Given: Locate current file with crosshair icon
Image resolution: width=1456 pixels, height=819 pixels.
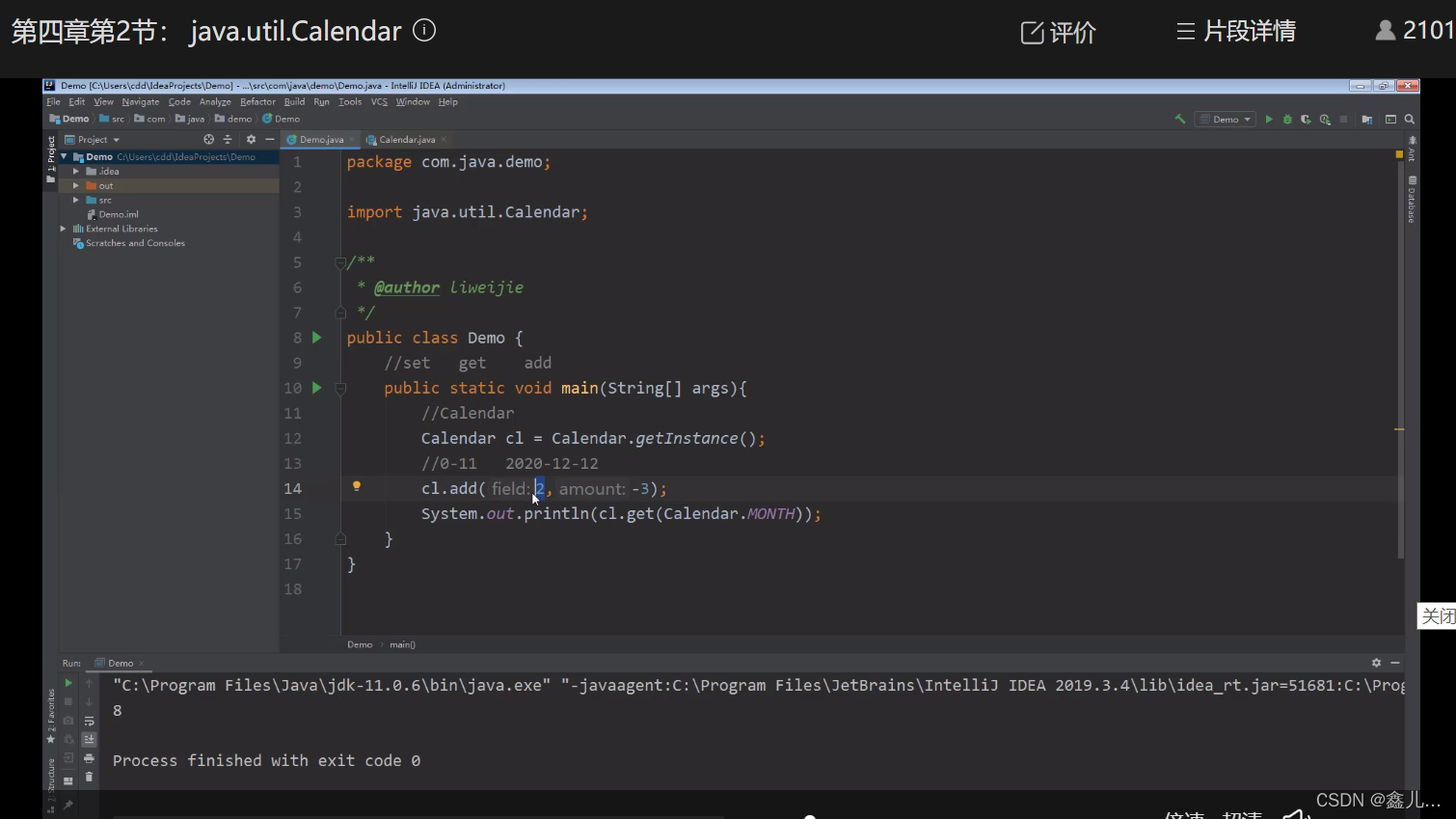Looking at the screenshot, I should click(208, 140).
